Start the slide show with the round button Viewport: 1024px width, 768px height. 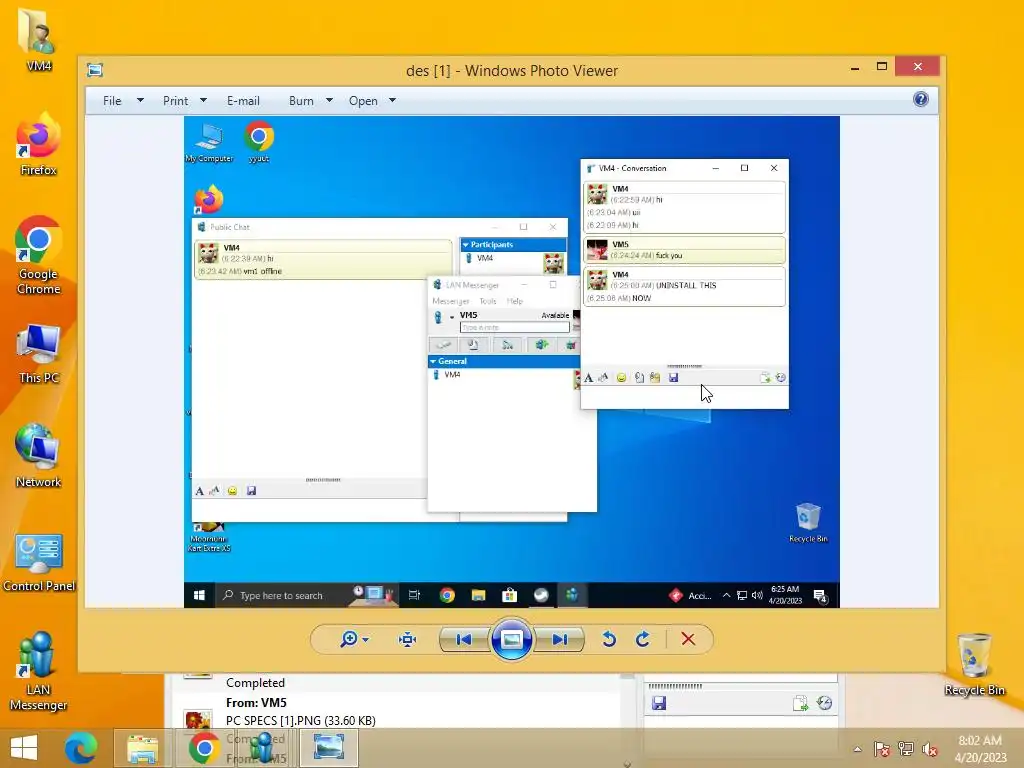(x=511, y=639)
